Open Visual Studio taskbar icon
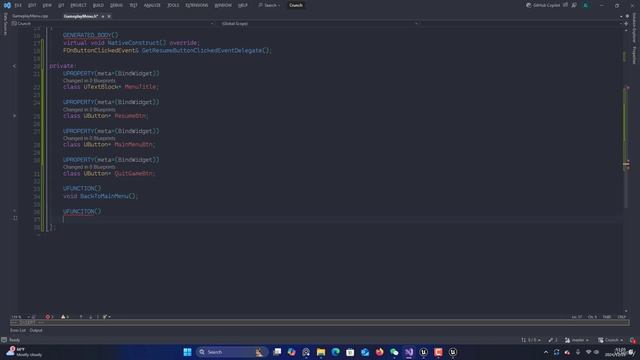Viewport: 640px width, 360px height. coord(409,352)
